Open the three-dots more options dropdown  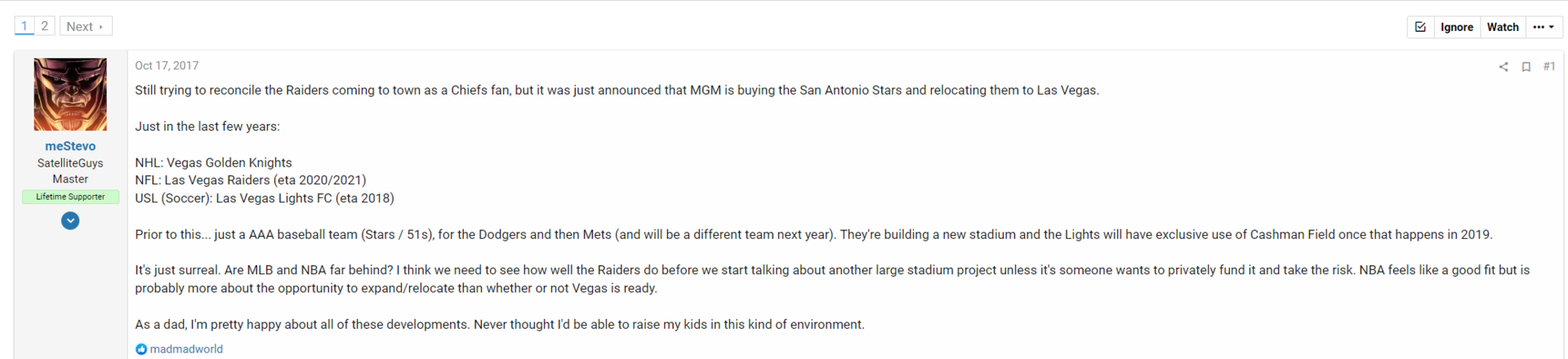click(x=1543, y=27)
